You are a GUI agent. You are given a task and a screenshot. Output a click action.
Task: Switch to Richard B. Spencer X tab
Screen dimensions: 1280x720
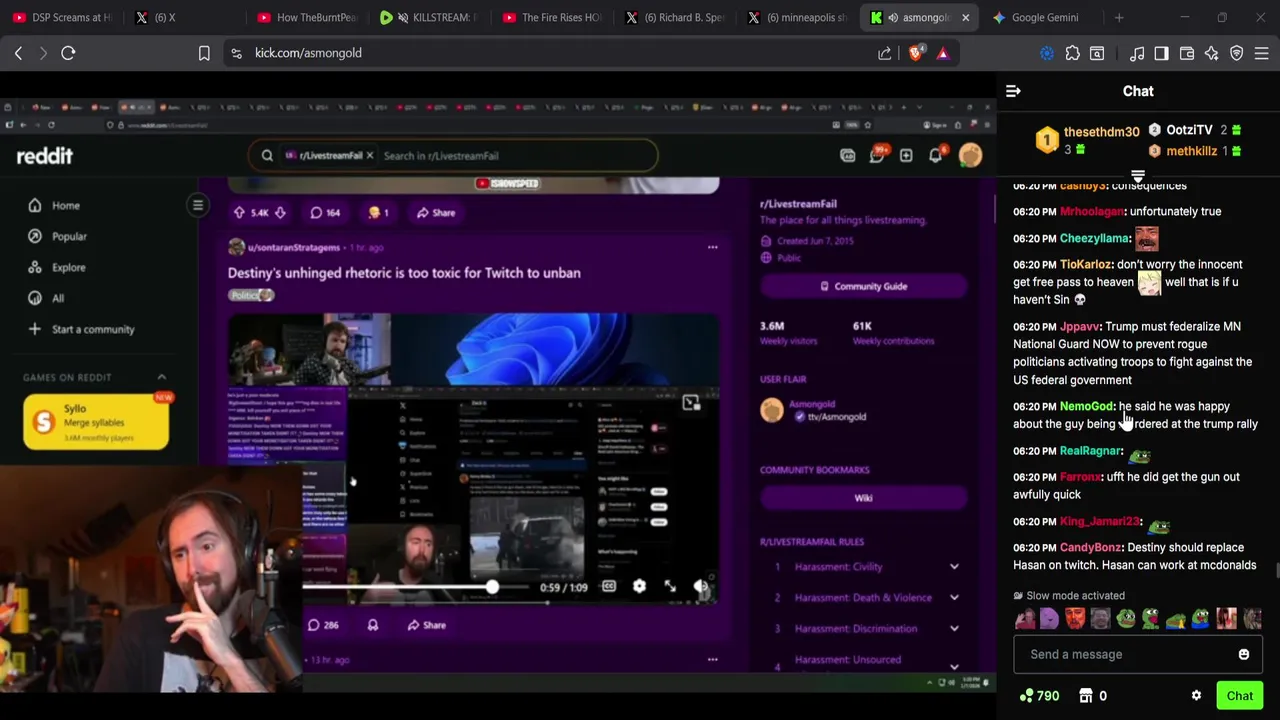pos(676,17)
